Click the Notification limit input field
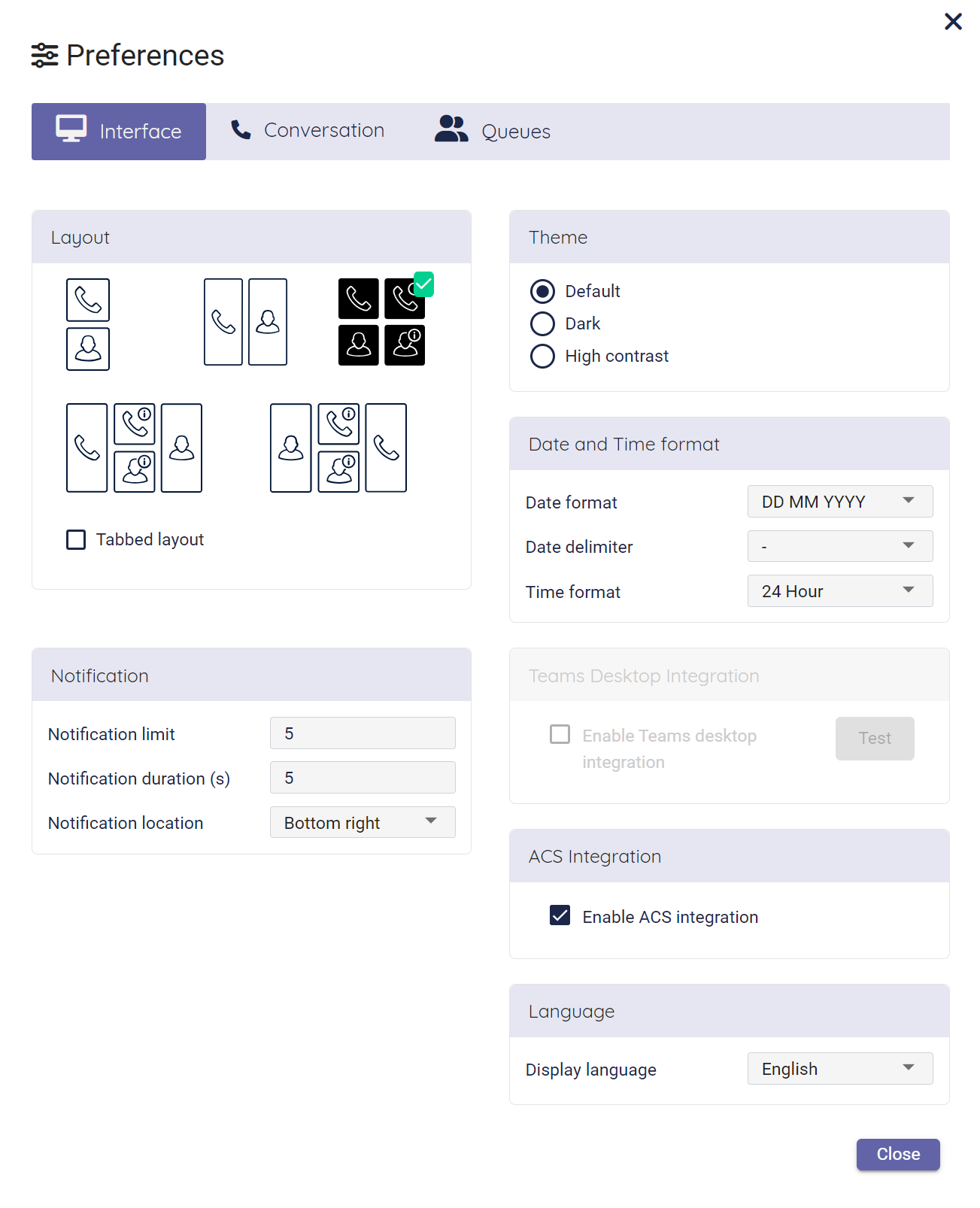The image size is (980, 1208). (362, 733)
